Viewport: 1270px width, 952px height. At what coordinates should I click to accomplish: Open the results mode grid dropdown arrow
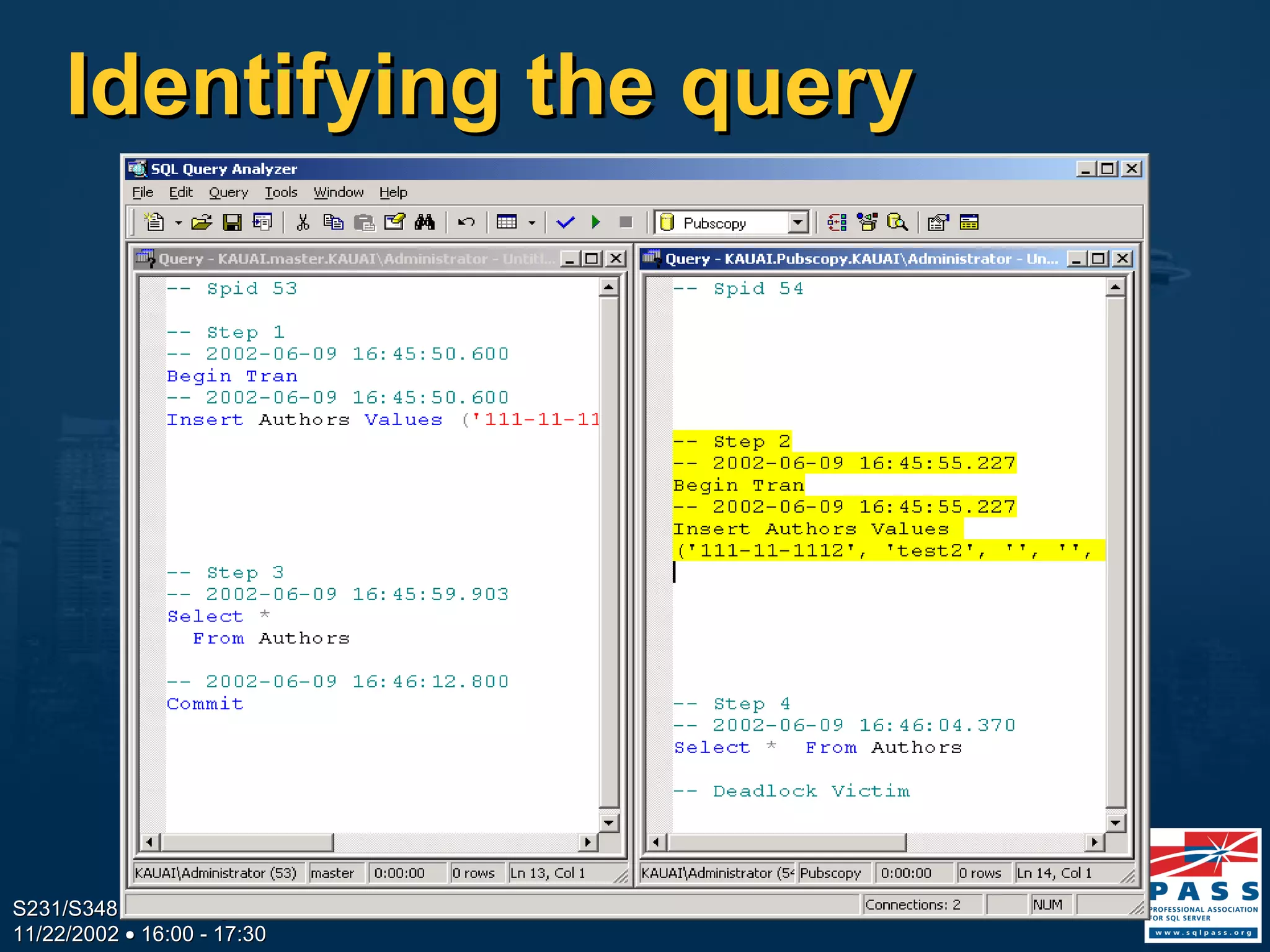(531, 223)
